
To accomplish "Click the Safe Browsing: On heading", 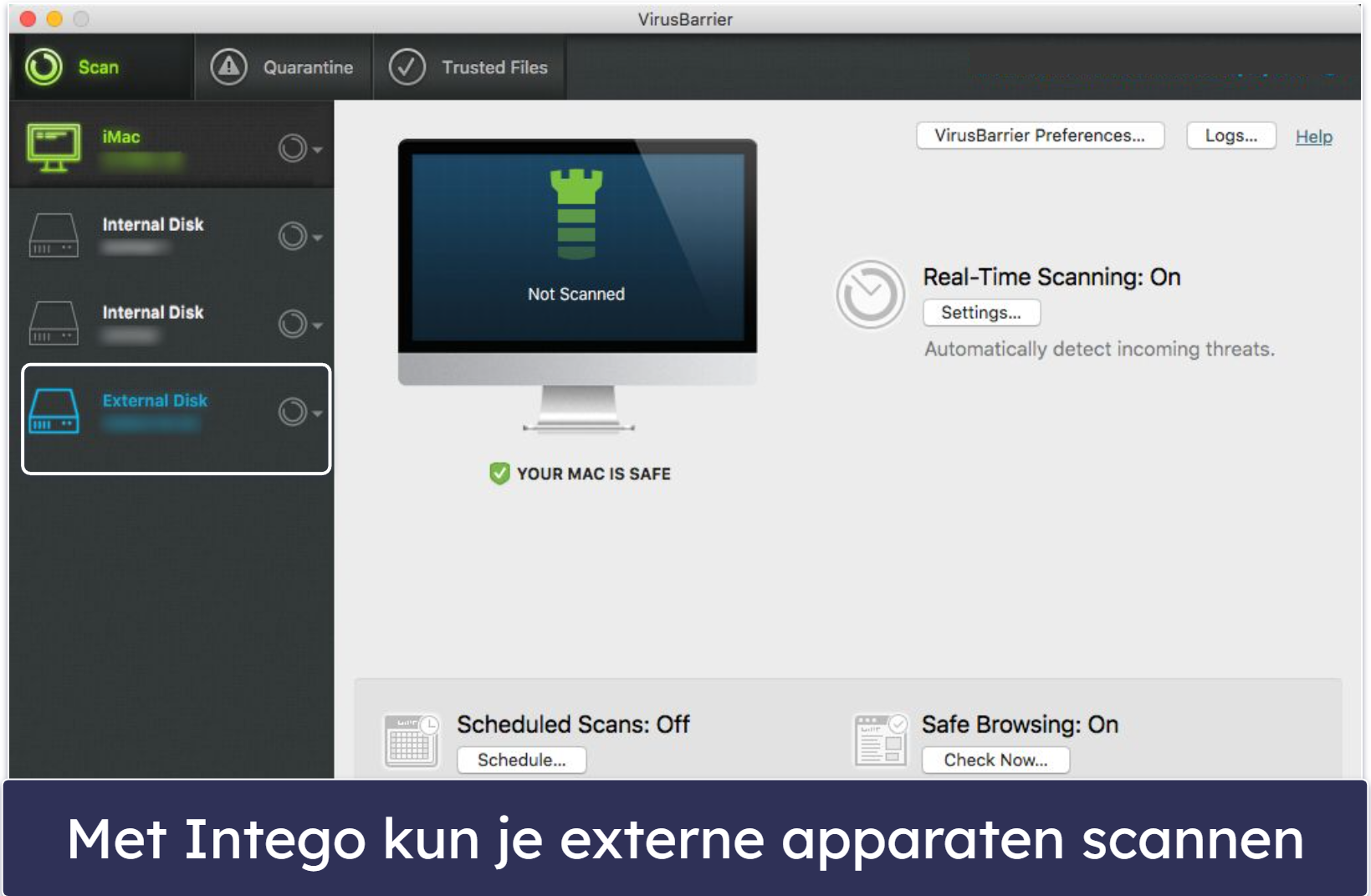I will pos(1020,724).
